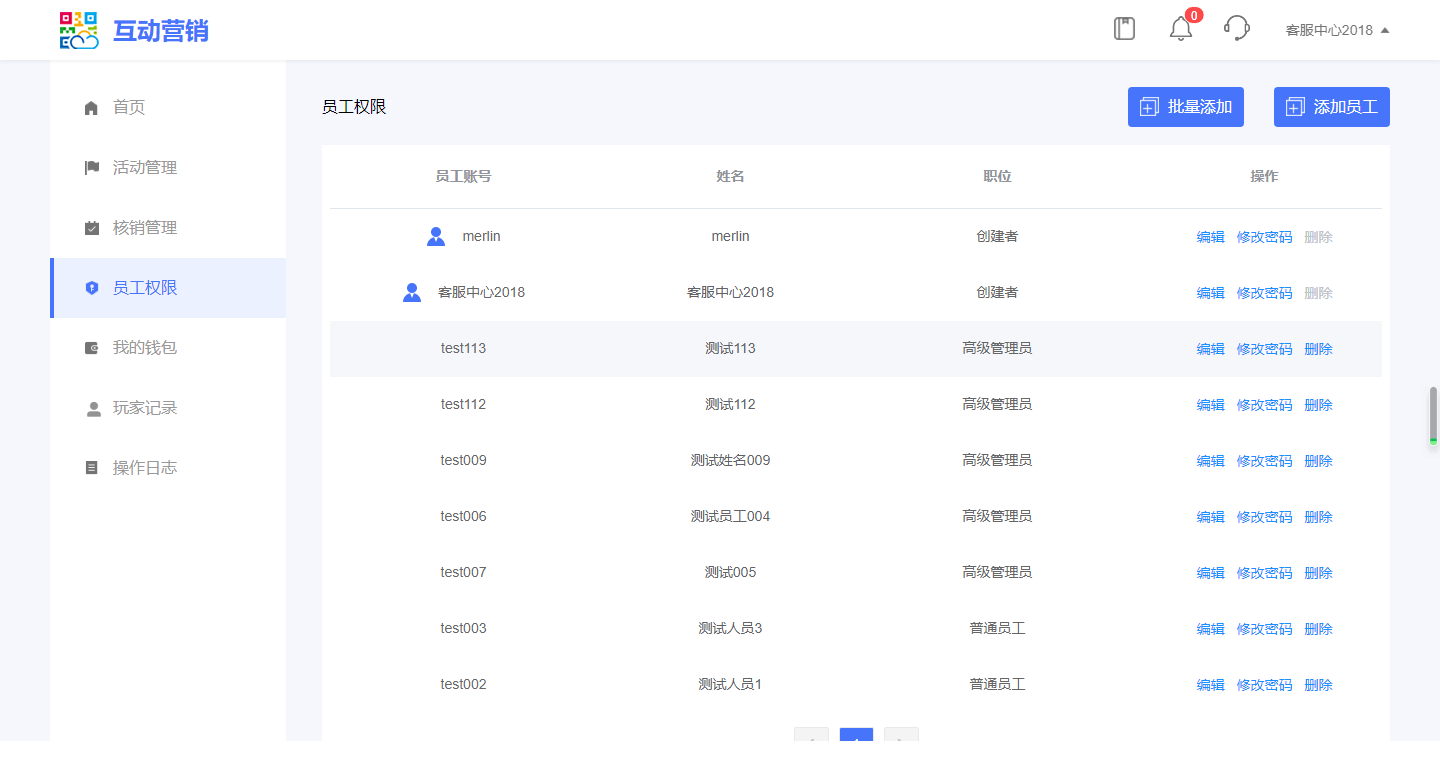This screenshot has width=1440, height=757.
Task: Click the person icon beside 玩家记录
Action: point(93,408)
